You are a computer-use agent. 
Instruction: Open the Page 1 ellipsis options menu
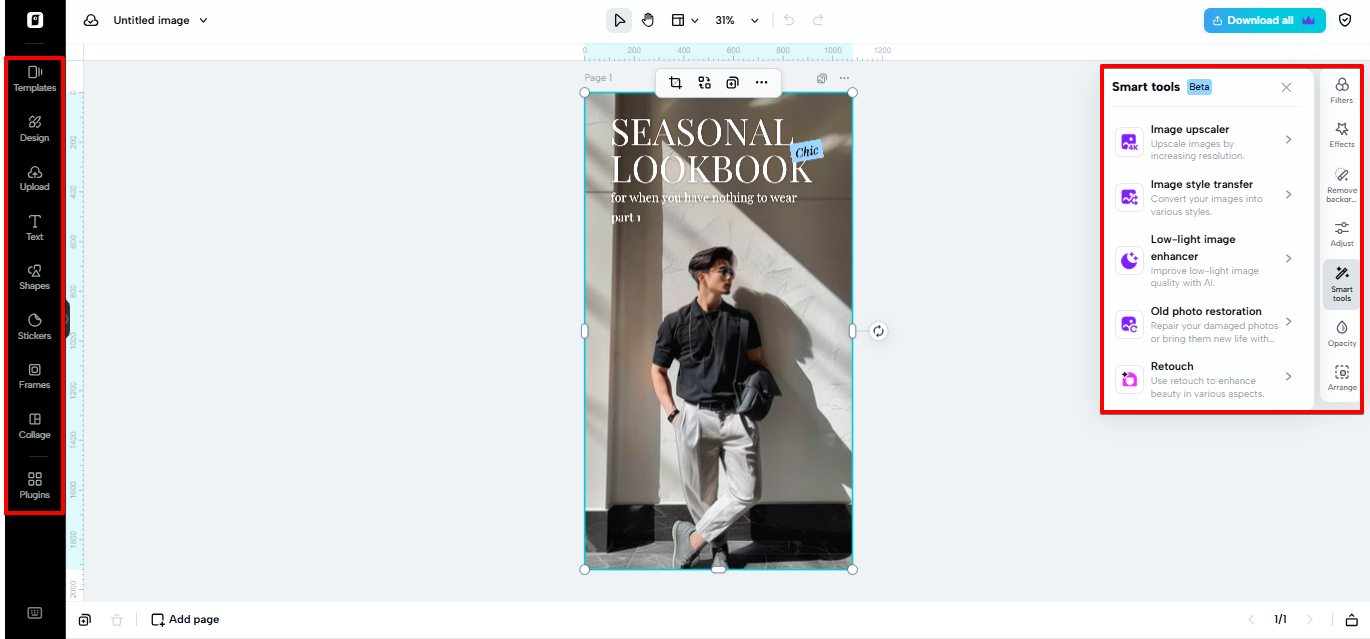click(845, 78)
